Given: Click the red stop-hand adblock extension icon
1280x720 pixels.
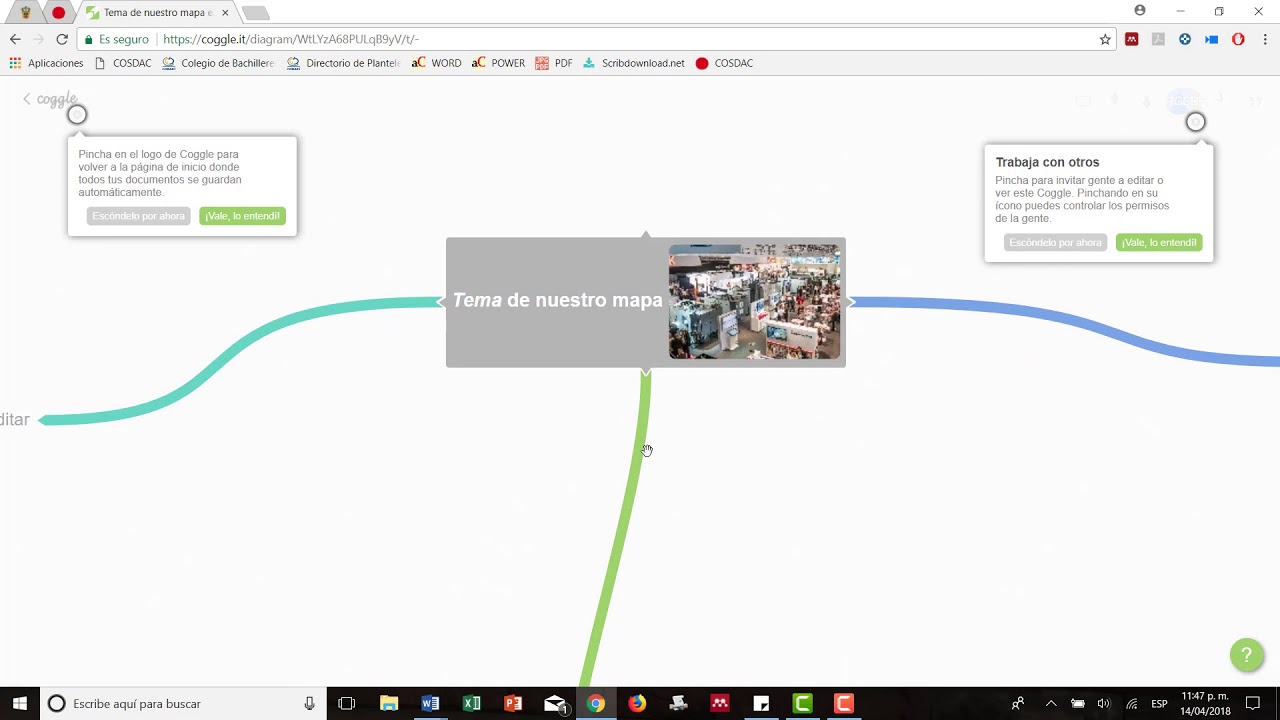Looking at the screenshot, I should coord(1238,39).
